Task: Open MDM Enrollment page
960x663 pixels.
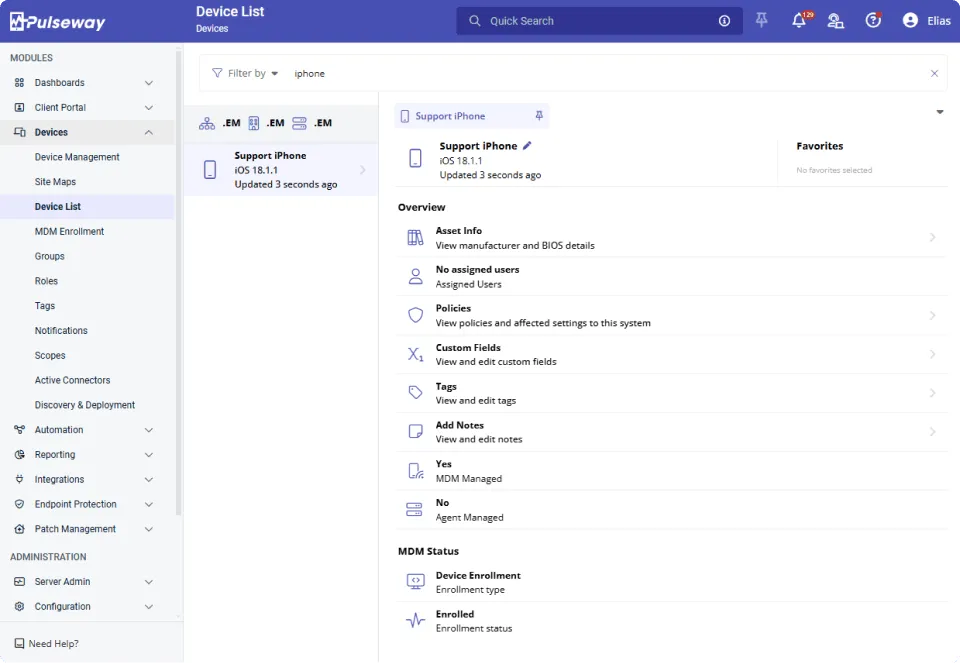Action: [69, 231]
